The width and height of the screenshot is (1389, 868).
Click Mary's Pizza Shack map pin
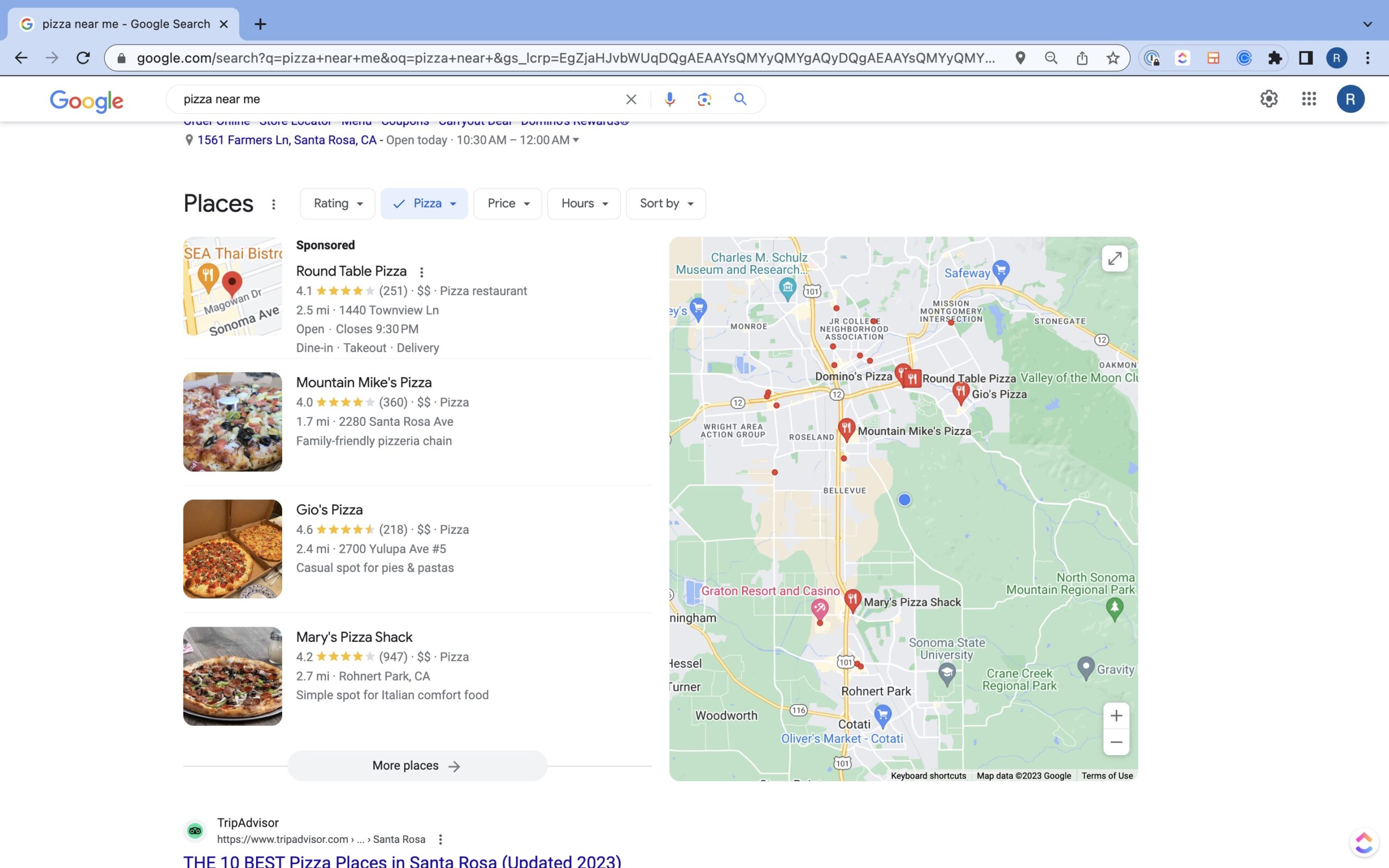852,601
